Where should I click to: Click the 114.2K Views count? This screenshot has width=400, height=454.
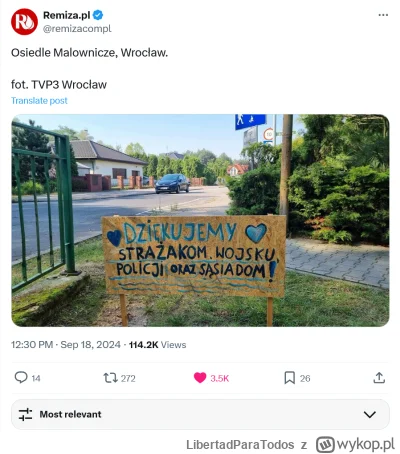click(x=157, y=345)
